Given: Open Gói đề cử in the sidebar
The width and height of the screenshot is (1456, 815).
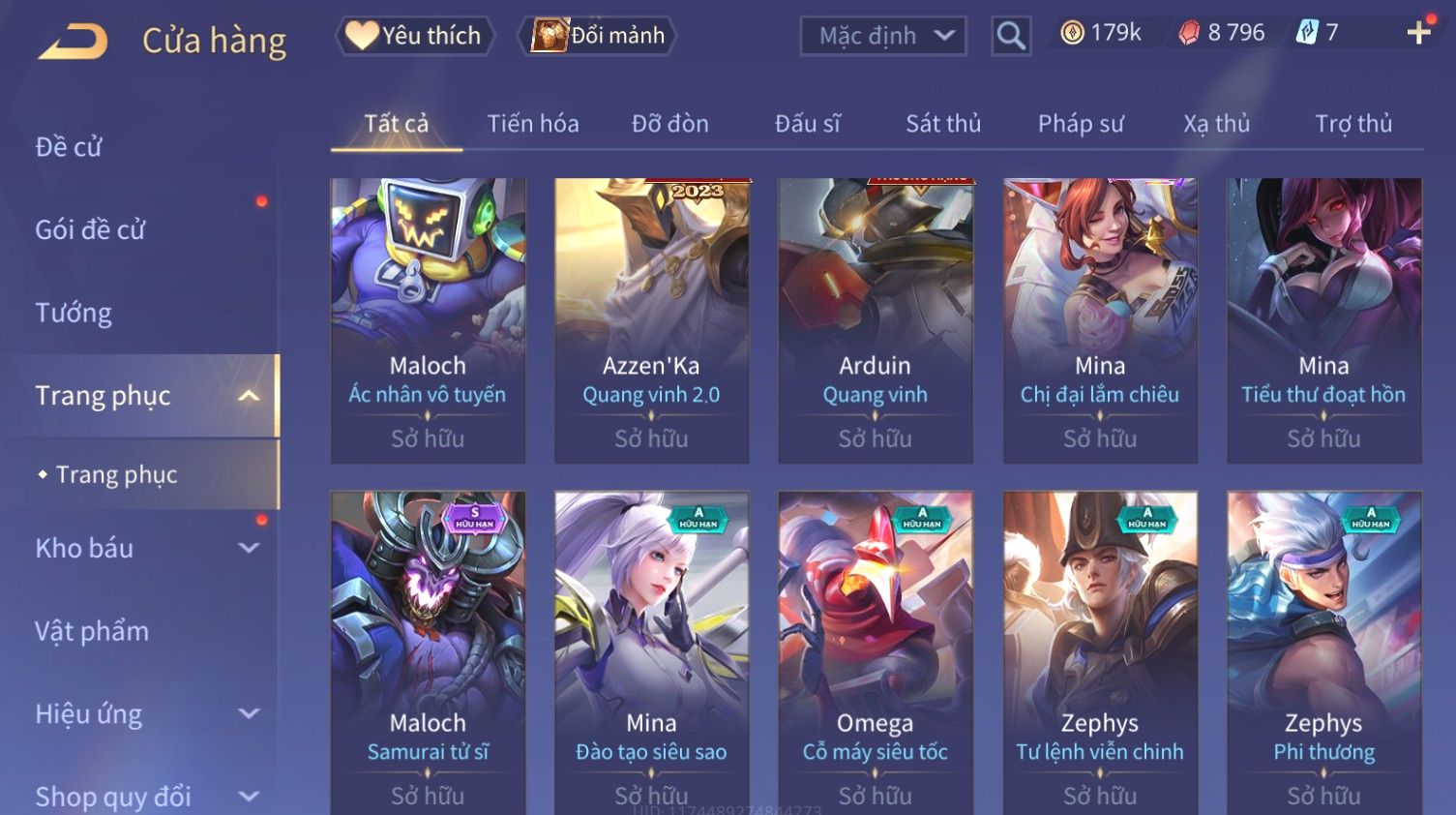Looking at the screenshot, I should [90, 230].
